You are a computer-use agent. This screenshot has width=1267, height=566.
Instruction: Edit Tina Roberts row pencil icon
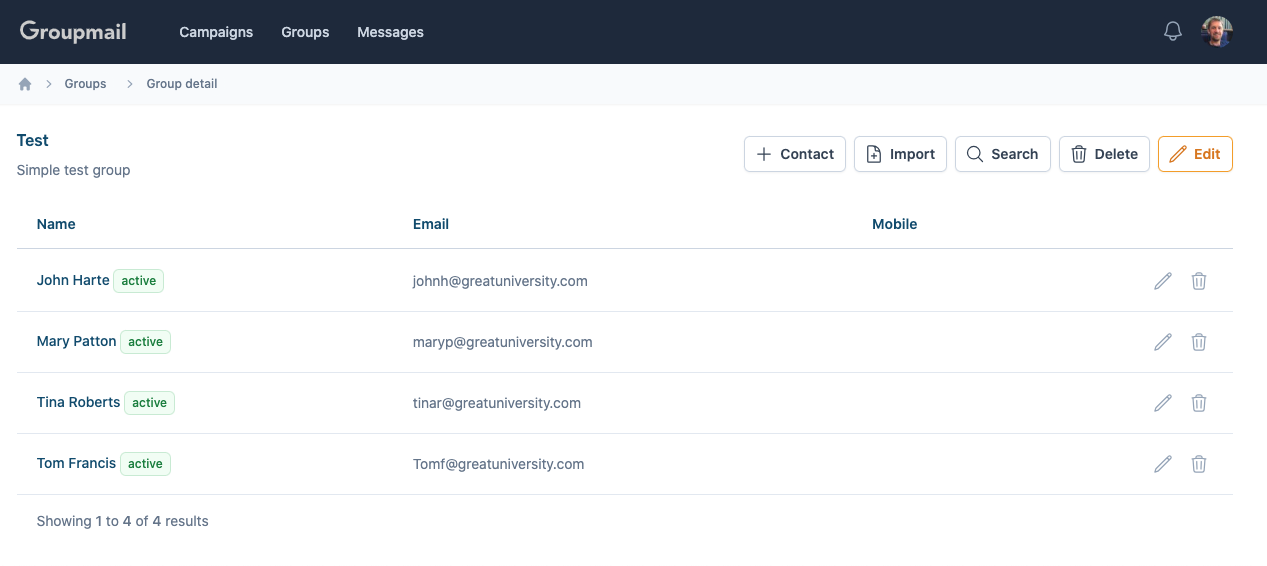point(1162,403)
